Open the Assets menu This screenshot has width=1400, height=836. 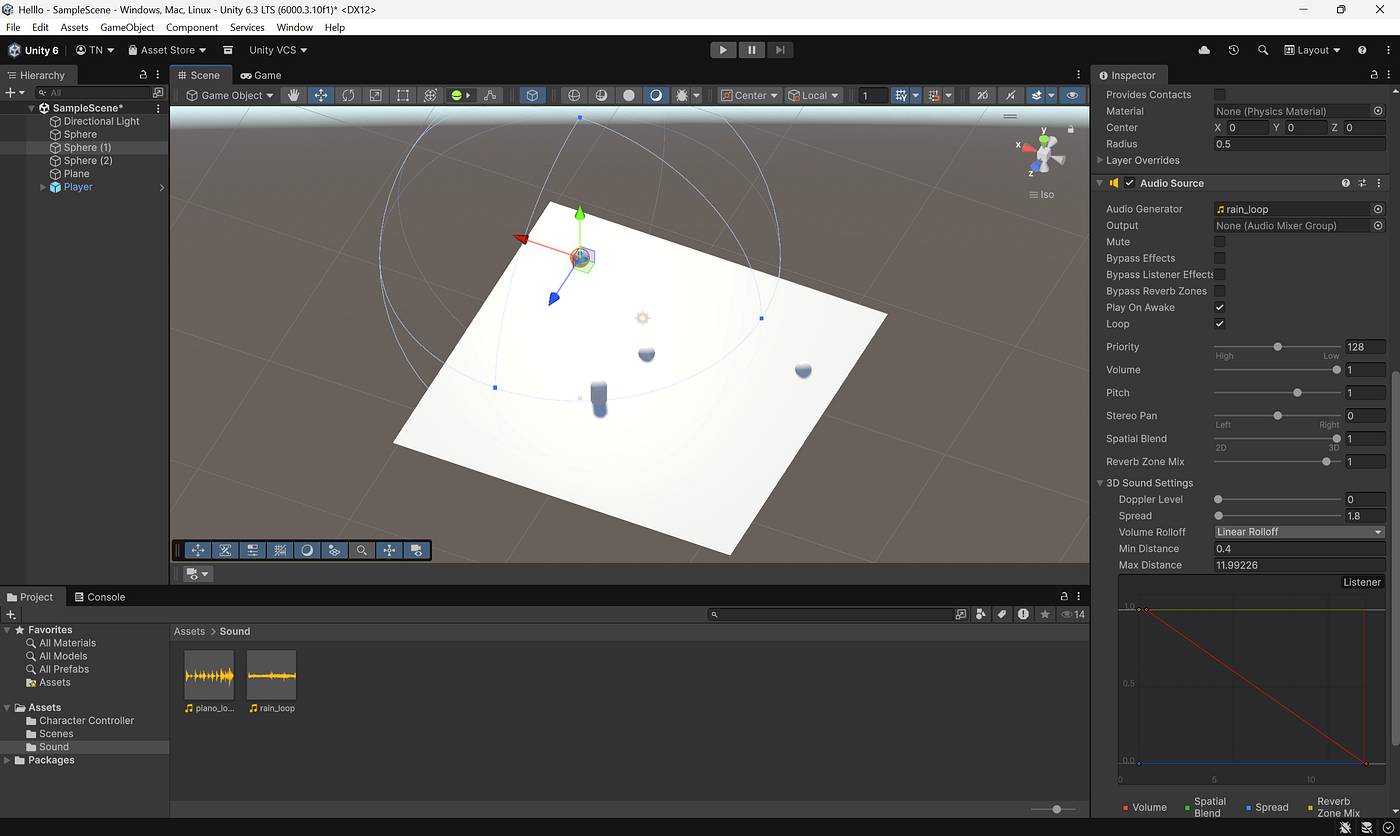[74, 27]
